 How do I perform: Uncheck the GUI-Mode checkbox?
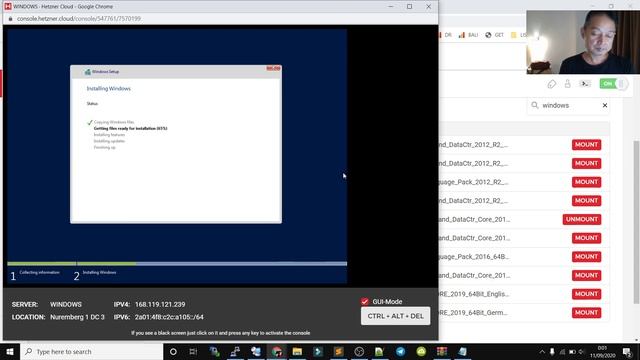pos(365,302)
